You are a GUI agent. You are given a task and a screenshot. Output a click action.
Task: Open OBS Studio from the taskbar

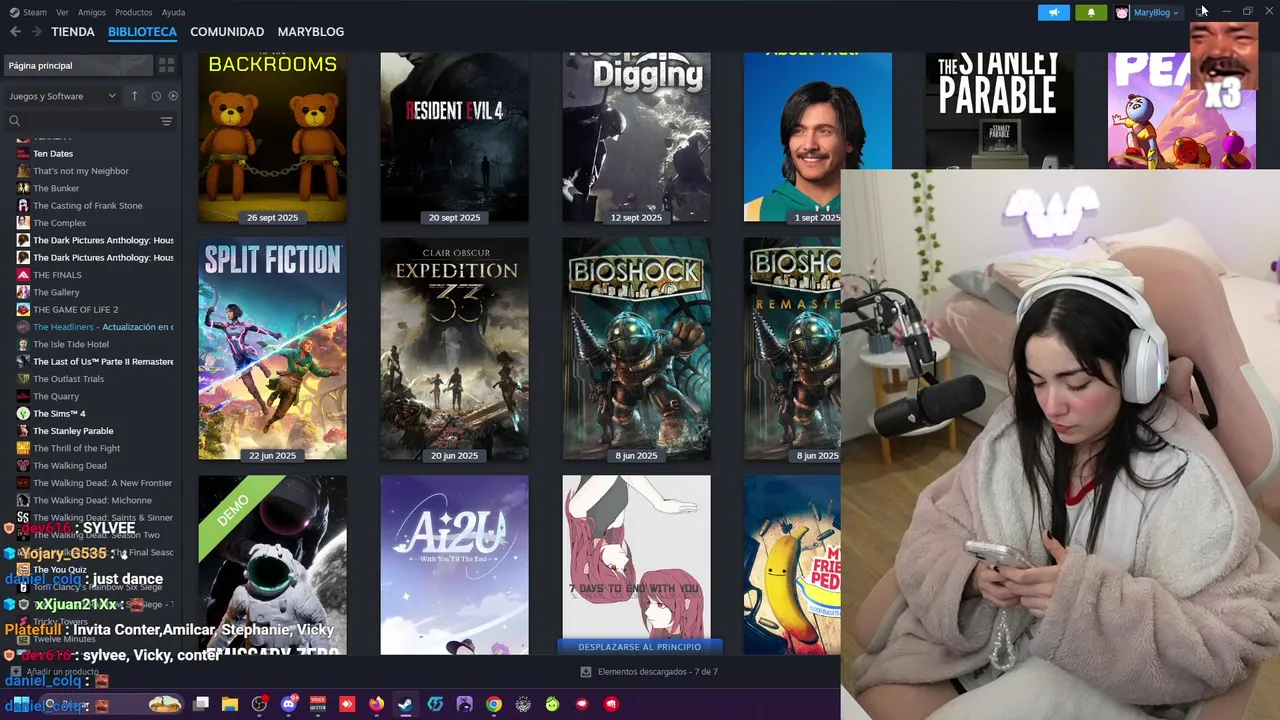(x=260, y=704)
